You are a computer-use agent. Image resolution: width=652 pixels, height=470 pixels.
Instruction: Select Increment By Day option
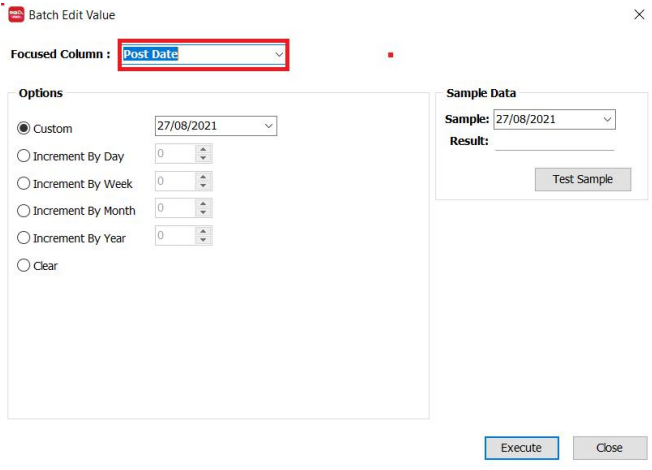coord(24,156)
